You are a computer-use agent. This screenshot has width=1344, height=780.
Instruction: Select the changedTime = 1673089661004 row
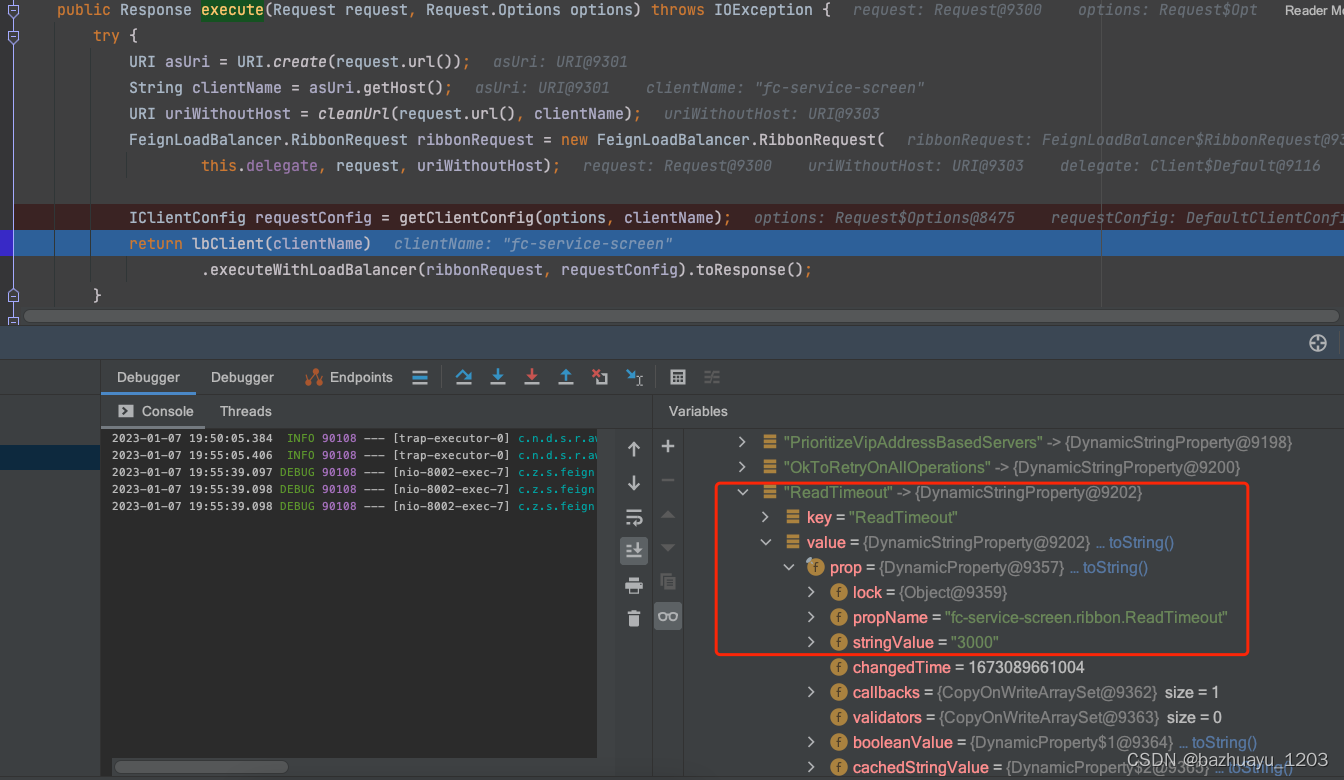coord(957,667)
